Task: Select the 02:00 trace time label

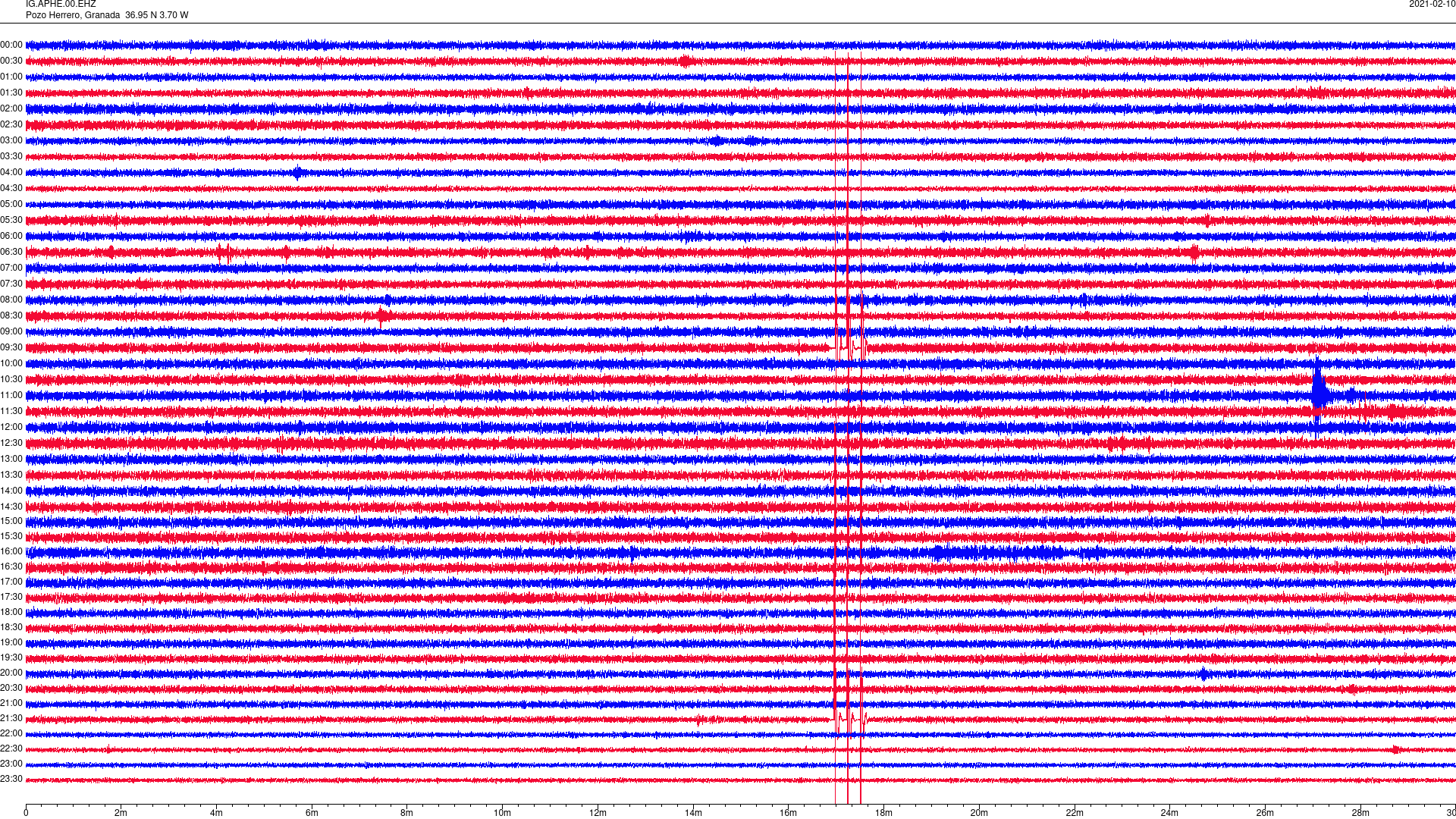Action: point(11,109)
